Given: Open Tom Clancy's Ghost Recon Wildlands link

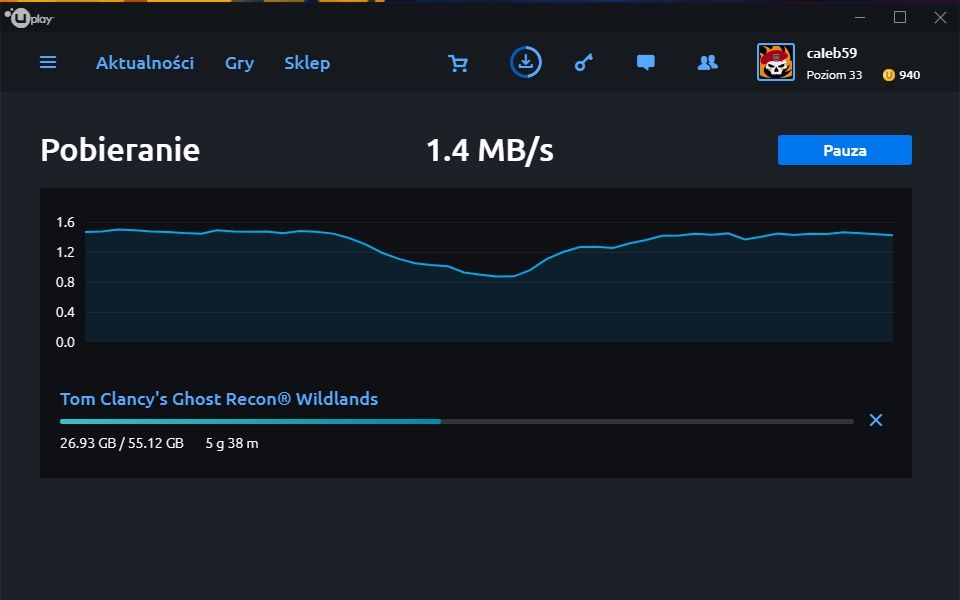Looking at the screenshot, I should tap(219, 399).
